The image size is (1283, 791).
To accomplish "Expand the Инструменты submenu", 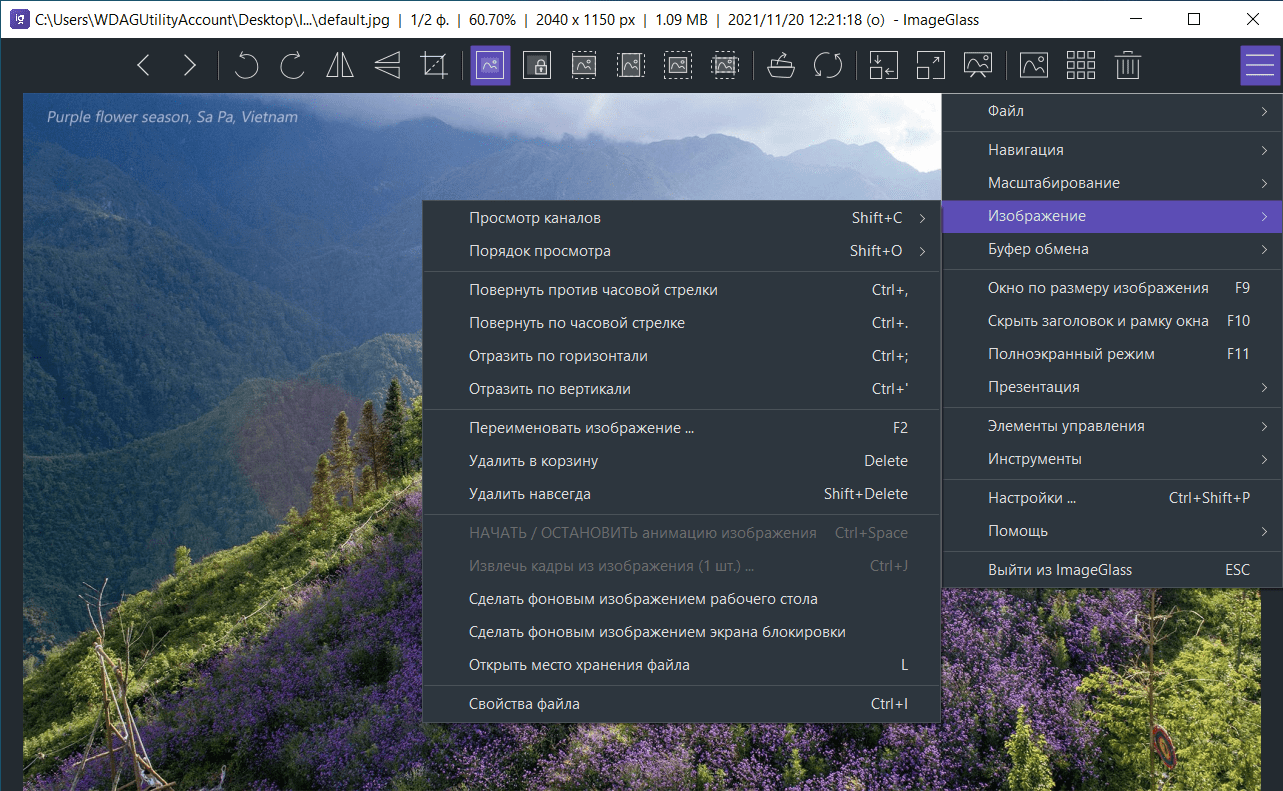I will (x=1112, y=459).
